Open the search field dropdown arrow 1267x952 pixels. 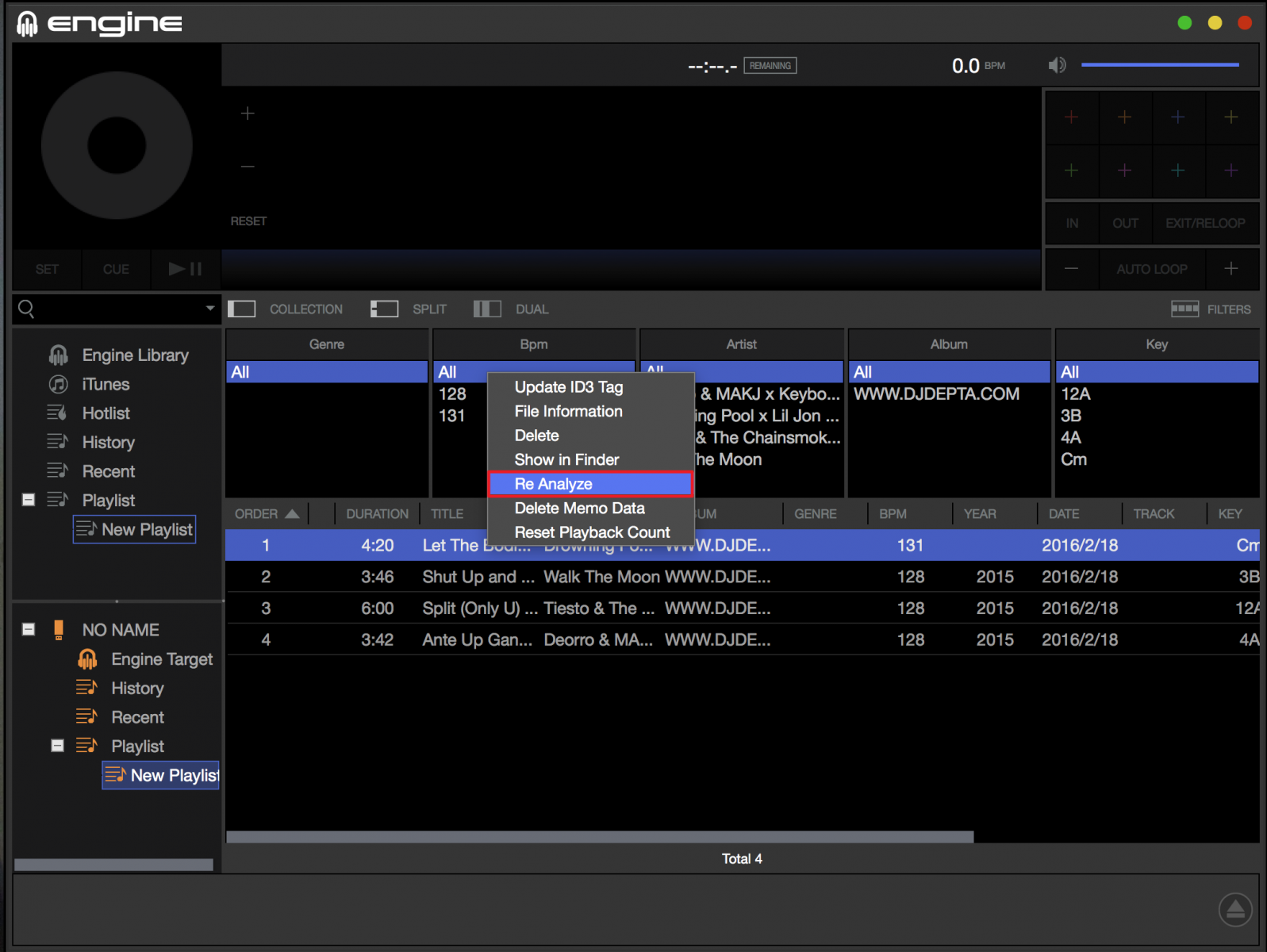click(210, 308)
